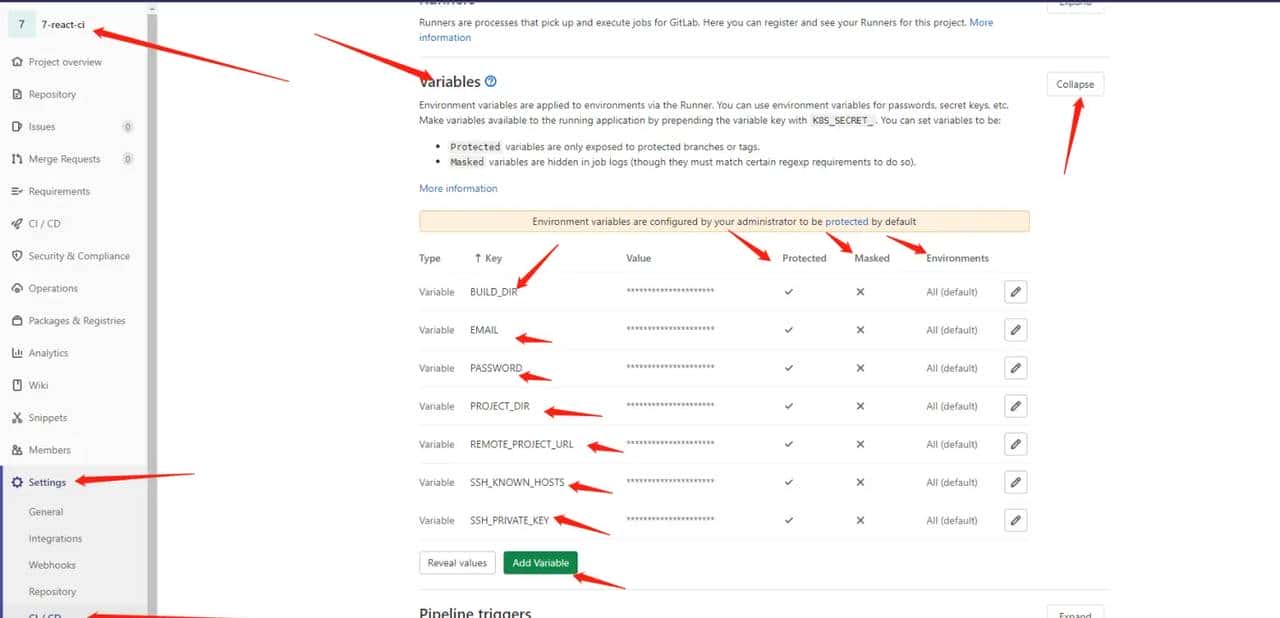1280x618 pixels.
Task: Expand the Pipeline triggers section
Action: (1075, 612)
